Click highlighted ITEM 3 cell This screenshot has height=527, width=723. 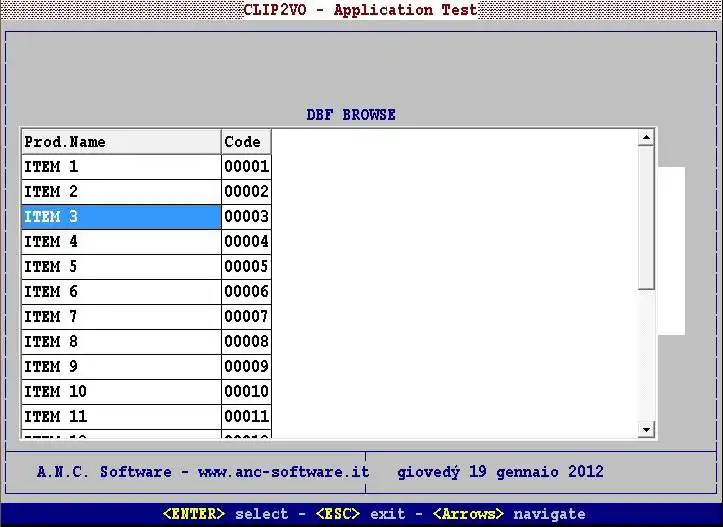121,217
